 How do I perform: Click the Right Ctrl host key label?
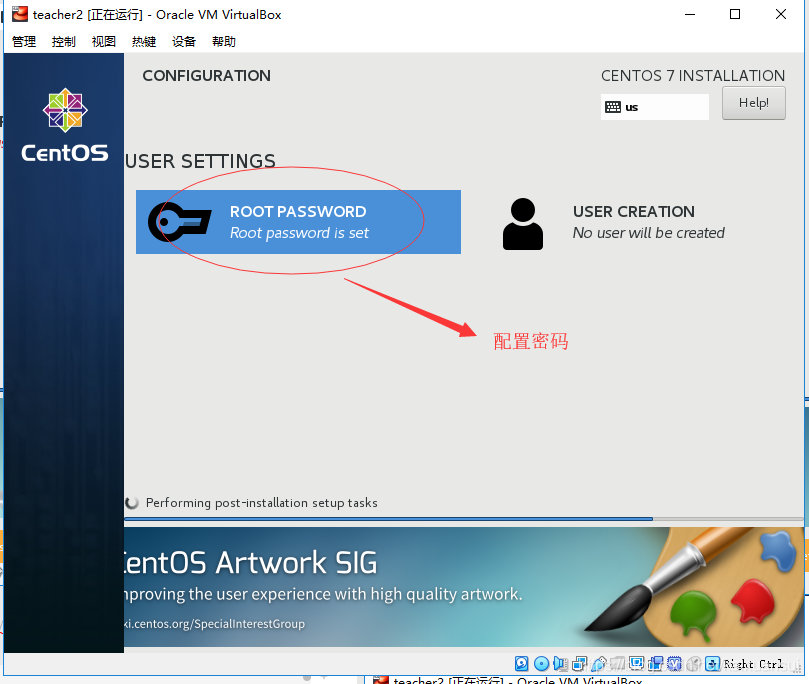coord(754,664)
